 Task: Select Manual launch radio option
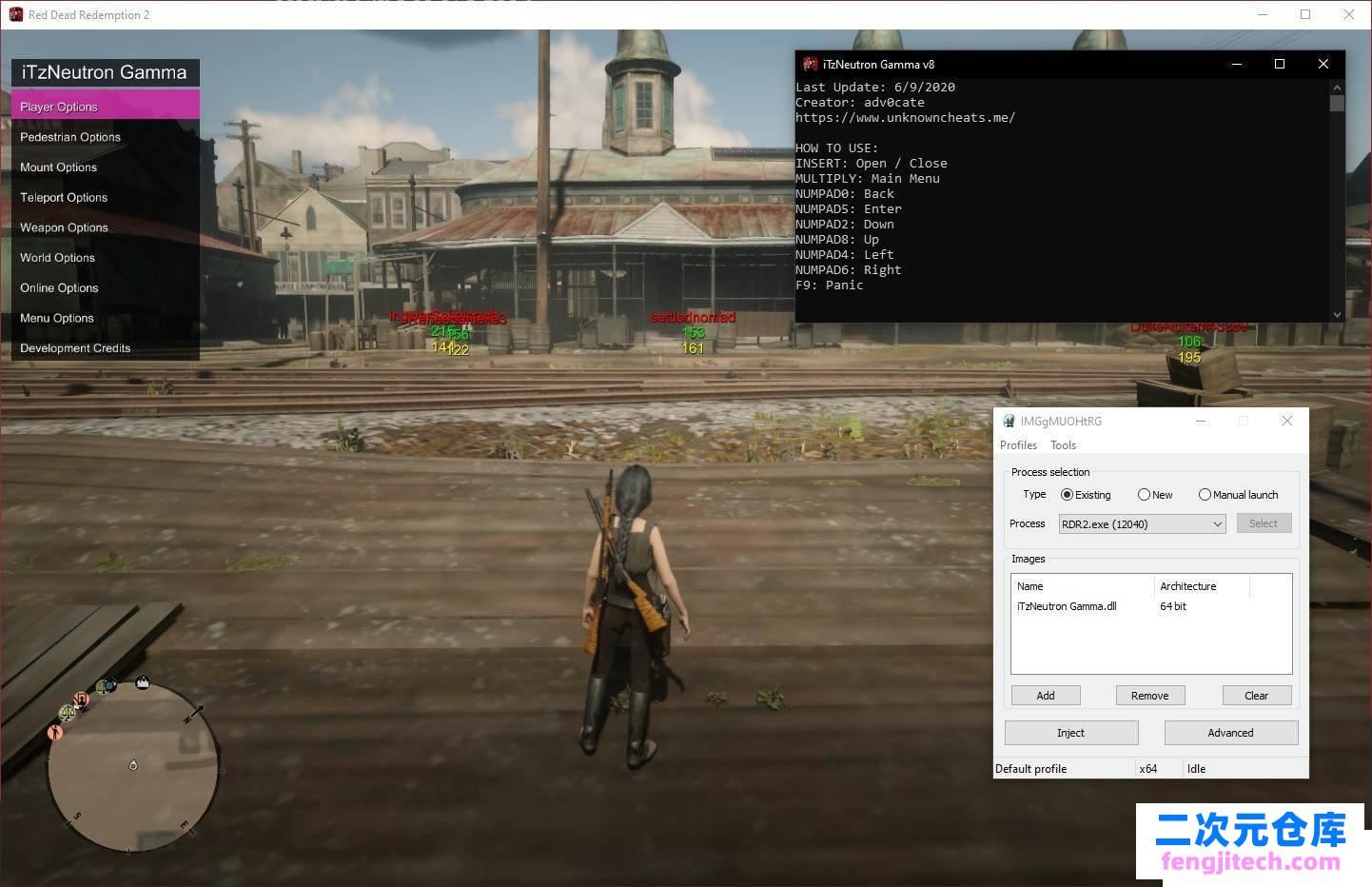point(1238,495)
